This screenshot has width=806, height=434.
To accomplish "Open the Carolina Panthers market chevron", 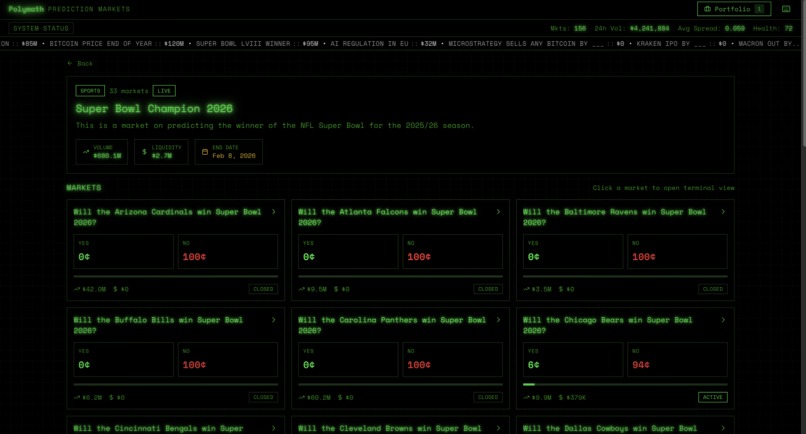I will coord(498,320).
